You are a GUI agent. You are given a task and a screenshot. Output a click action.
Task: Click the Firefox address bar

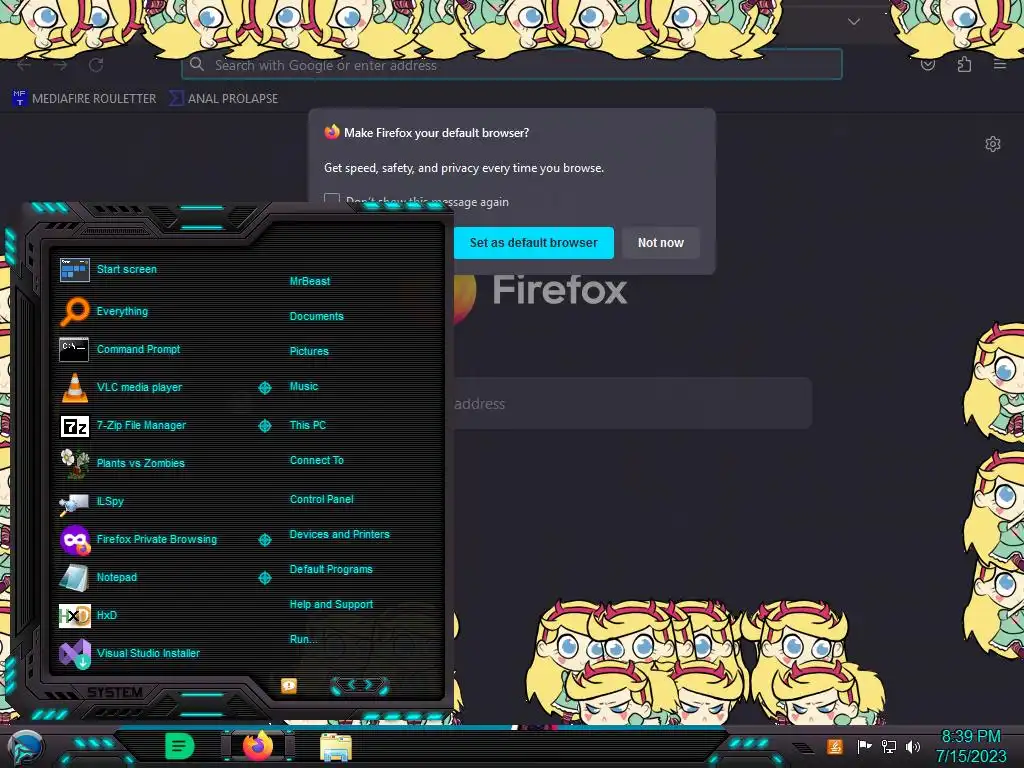point(512,65)
